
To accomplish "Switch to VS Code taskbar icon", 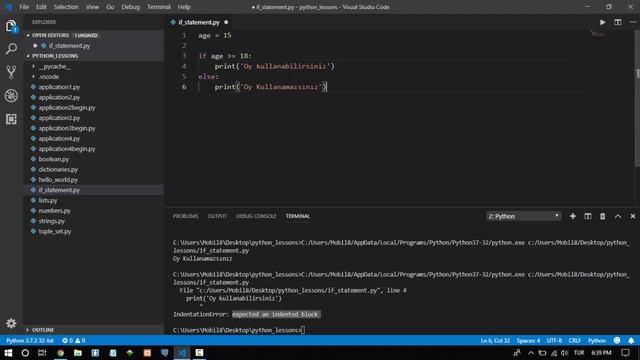I will (182, 353).
